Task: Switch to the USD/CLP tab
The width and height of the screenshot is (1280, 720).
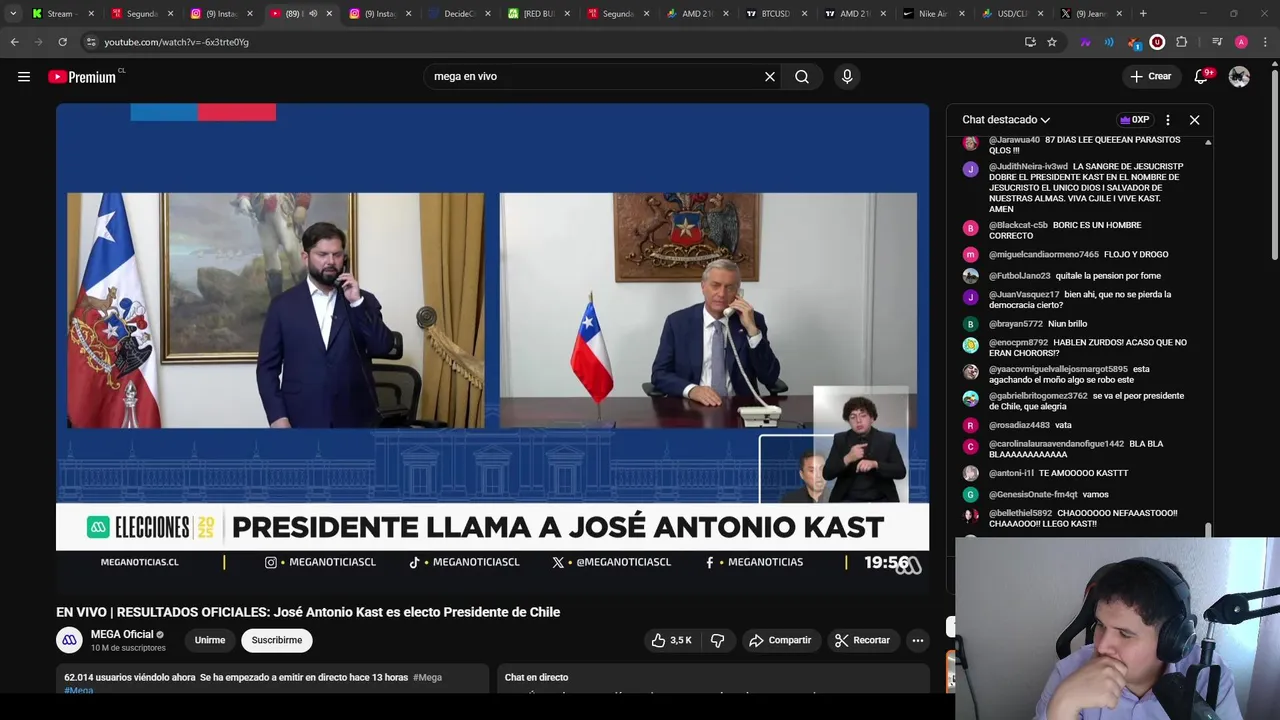Action: click(1012, 14)
